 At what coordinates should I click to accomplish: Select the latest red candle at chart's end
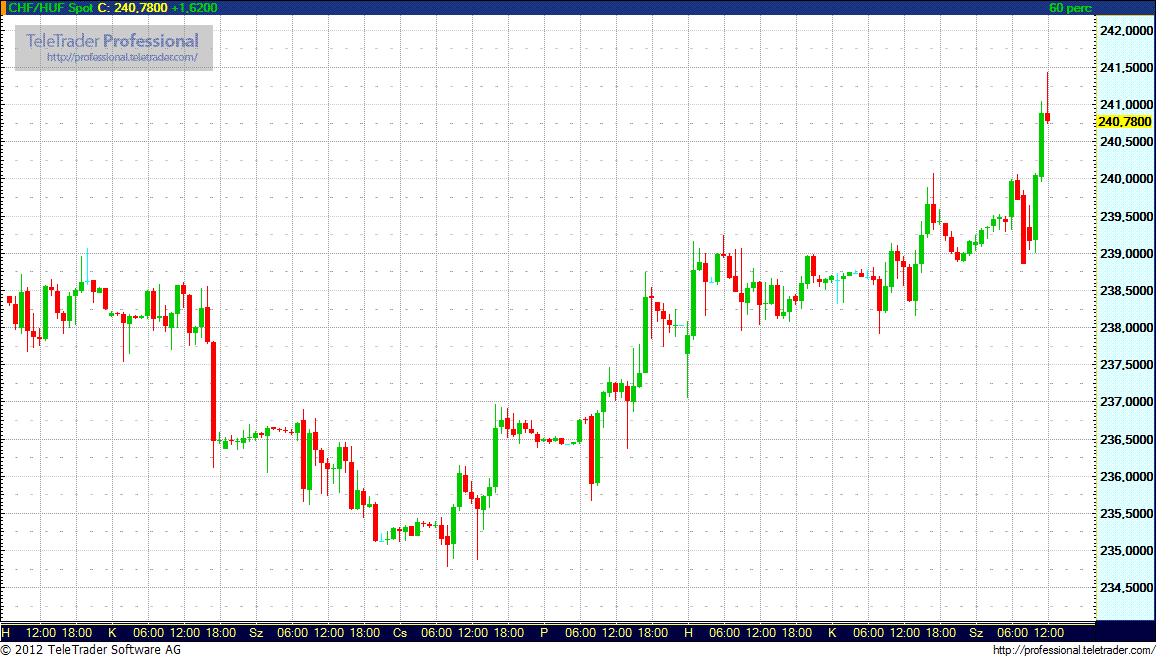(x=1048, y=117)
